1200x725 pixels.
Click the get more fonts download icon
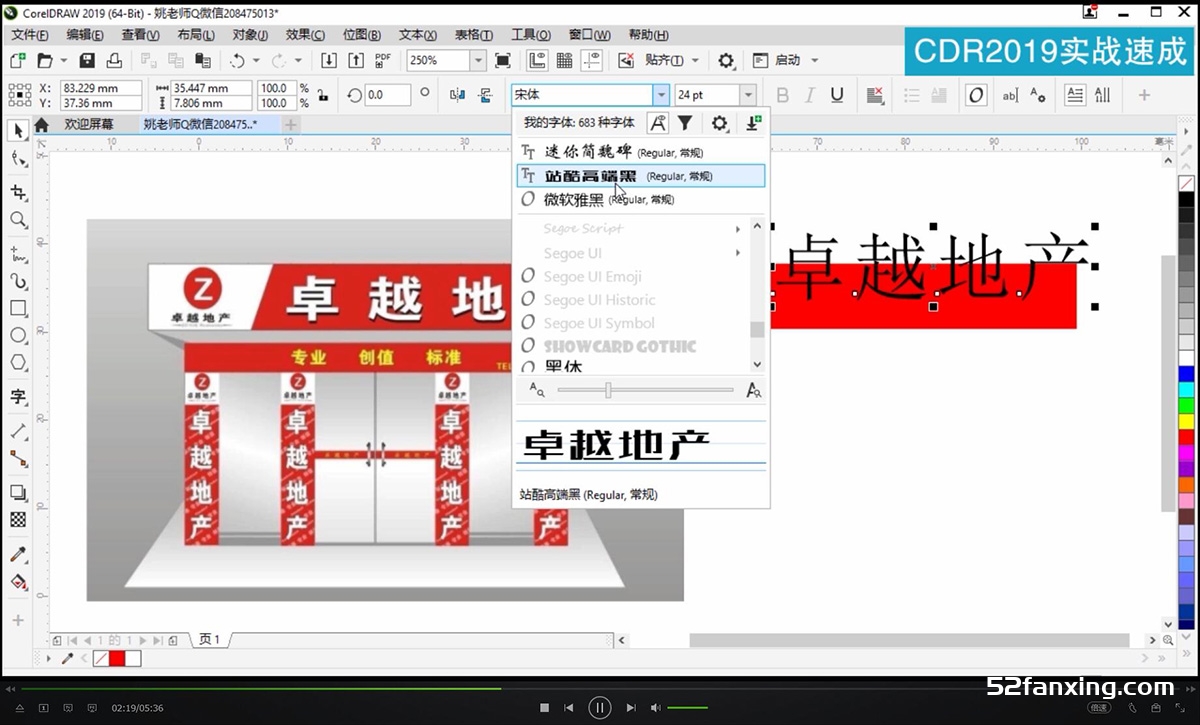pyautogui.click(x=753, y=123)
